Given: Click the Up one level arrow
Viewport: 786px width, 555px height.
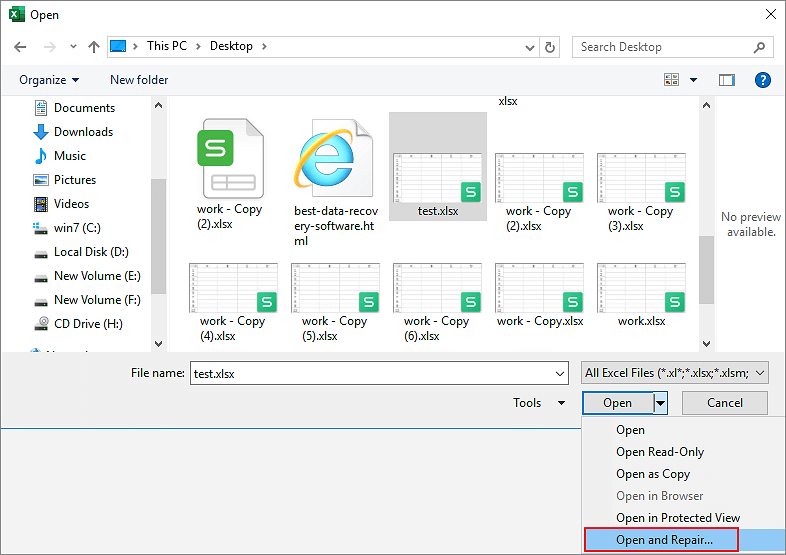Looking at the screenshot, I should 93,47.
